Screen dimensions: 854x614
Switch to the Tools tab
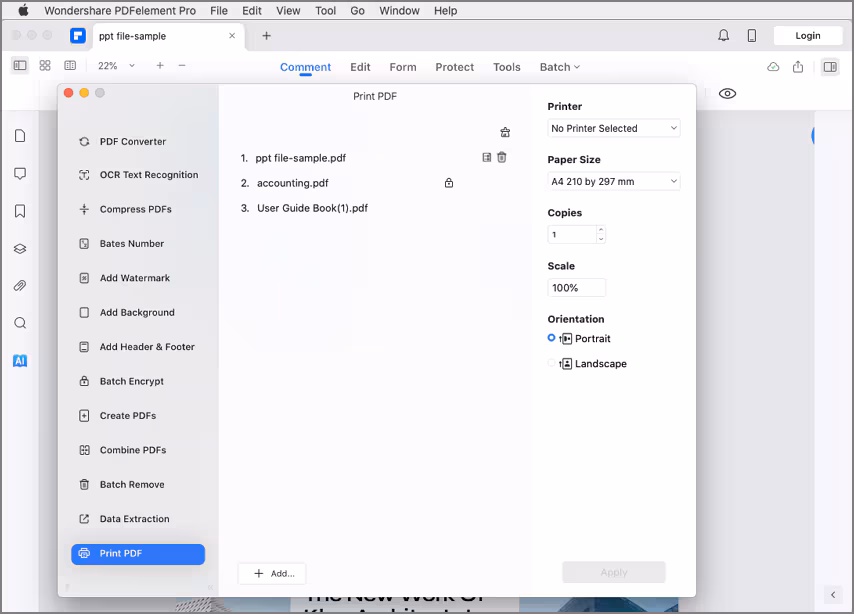click(x=507, y=67)
